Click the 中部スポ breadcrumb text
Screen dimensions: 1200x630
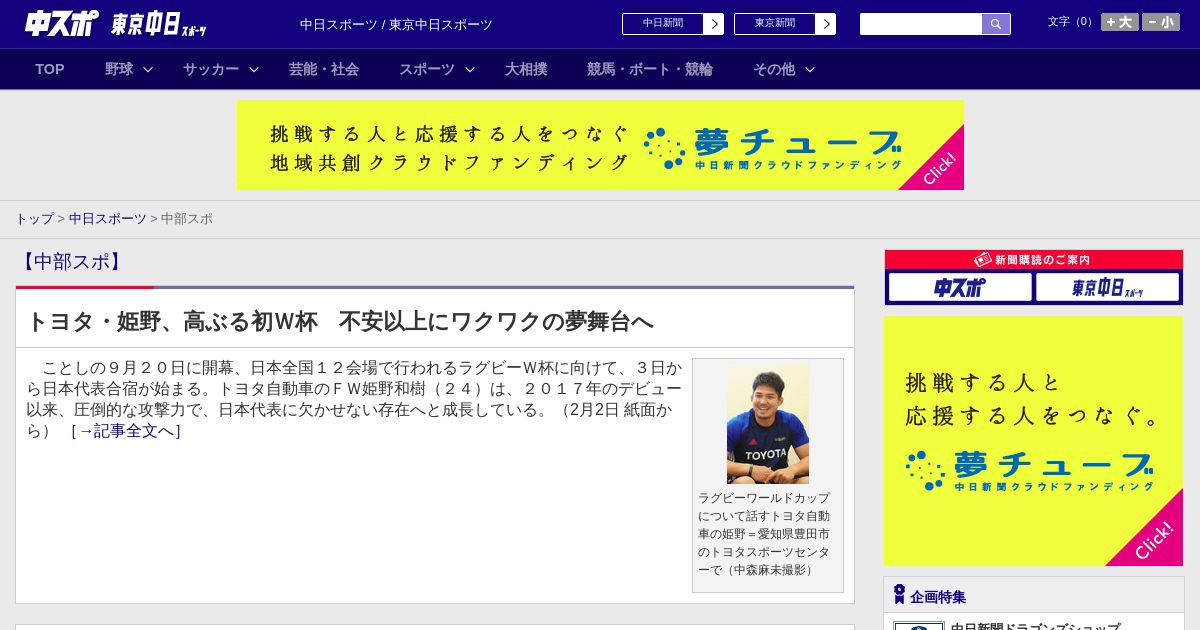(187, 219)
